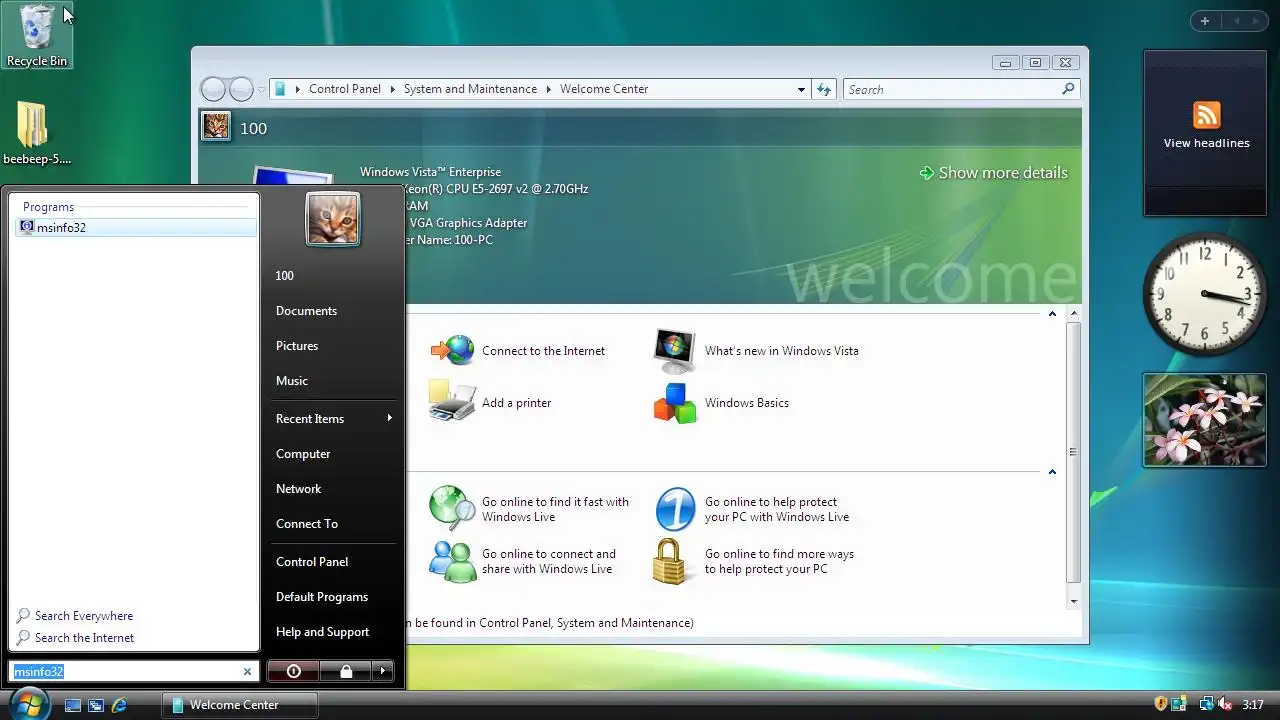Click the muted volume tray icon
Viewport: 1280px width, 720px height.
[1225, 704]
